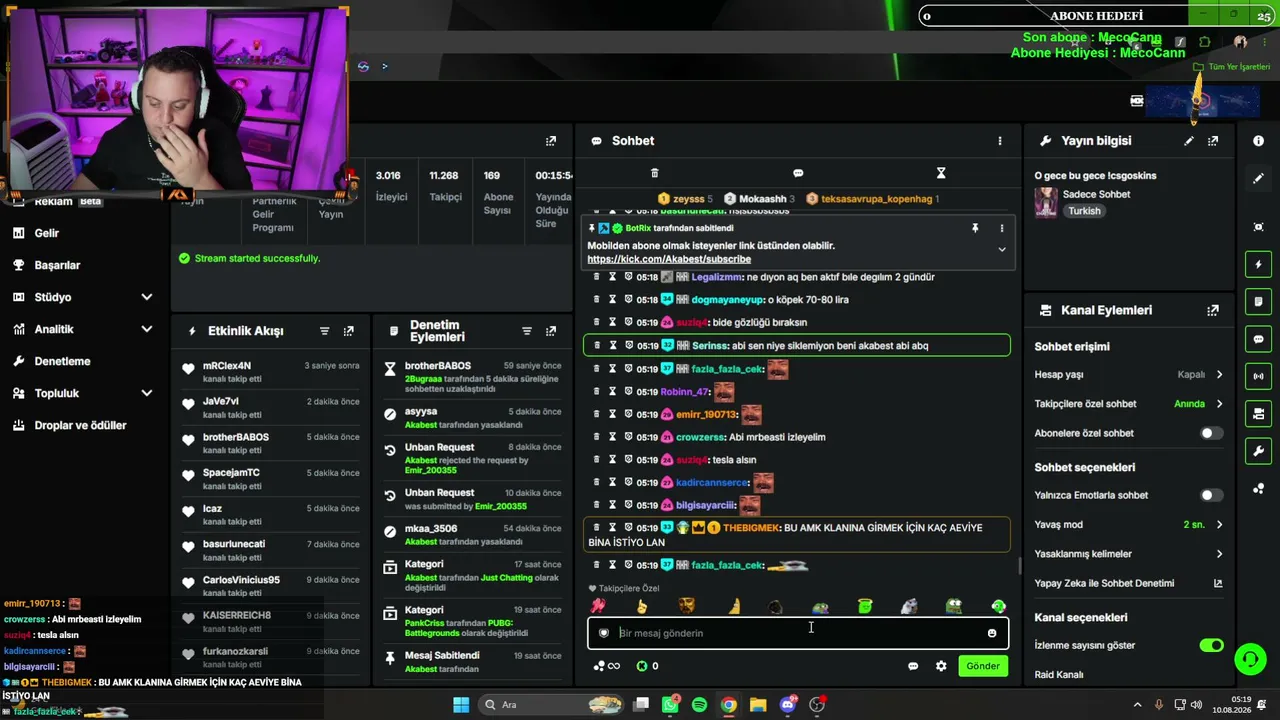Toggle Abonelere özel sohbet switch
Screen dimensions: 1280x720
(x=1211, y=433)
